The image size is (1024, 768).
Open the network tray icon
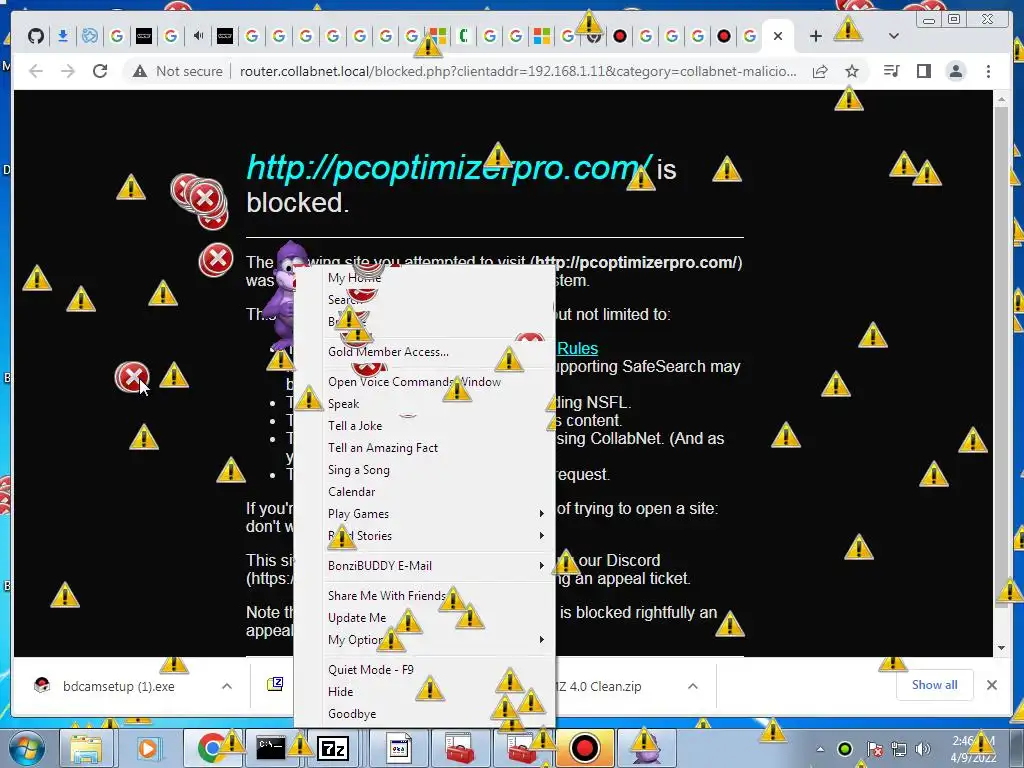(899, 749)
